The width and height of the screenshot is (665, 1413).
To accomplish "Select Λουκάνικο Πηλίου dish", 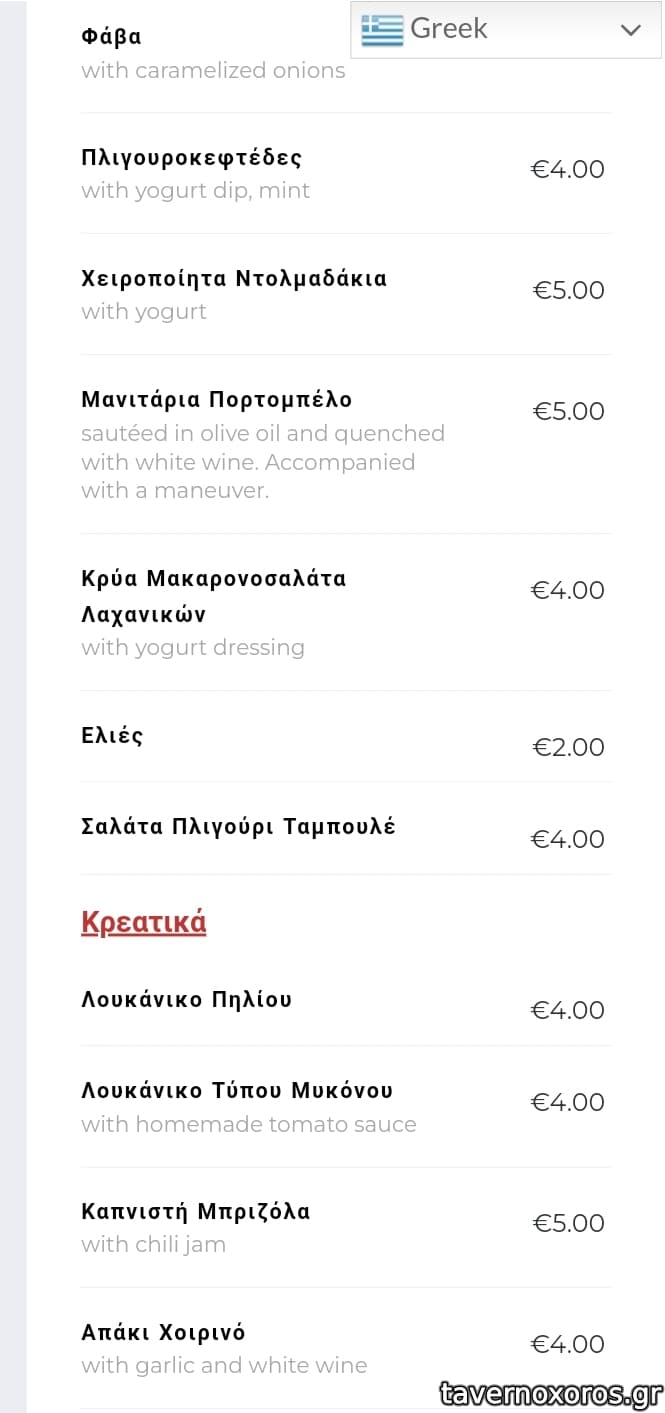I will (186, 999).
